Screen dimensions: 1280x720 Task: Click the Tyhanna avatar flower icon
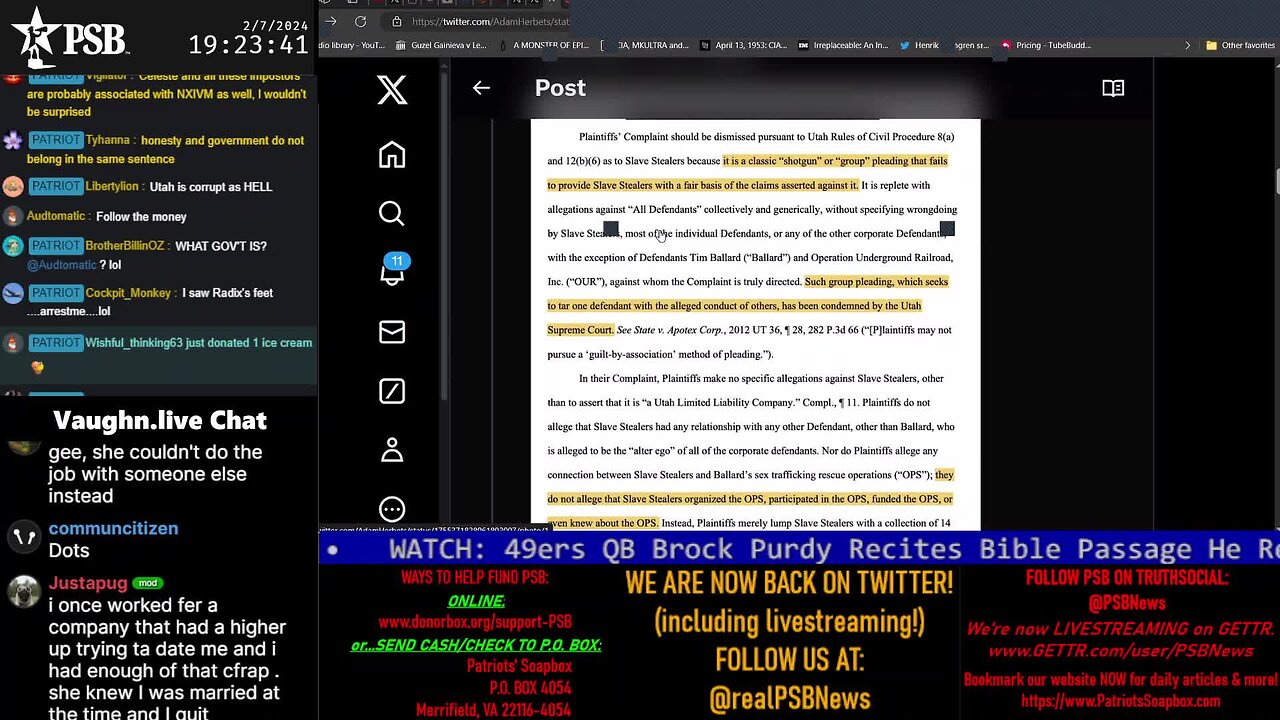(x=13, y=141)
